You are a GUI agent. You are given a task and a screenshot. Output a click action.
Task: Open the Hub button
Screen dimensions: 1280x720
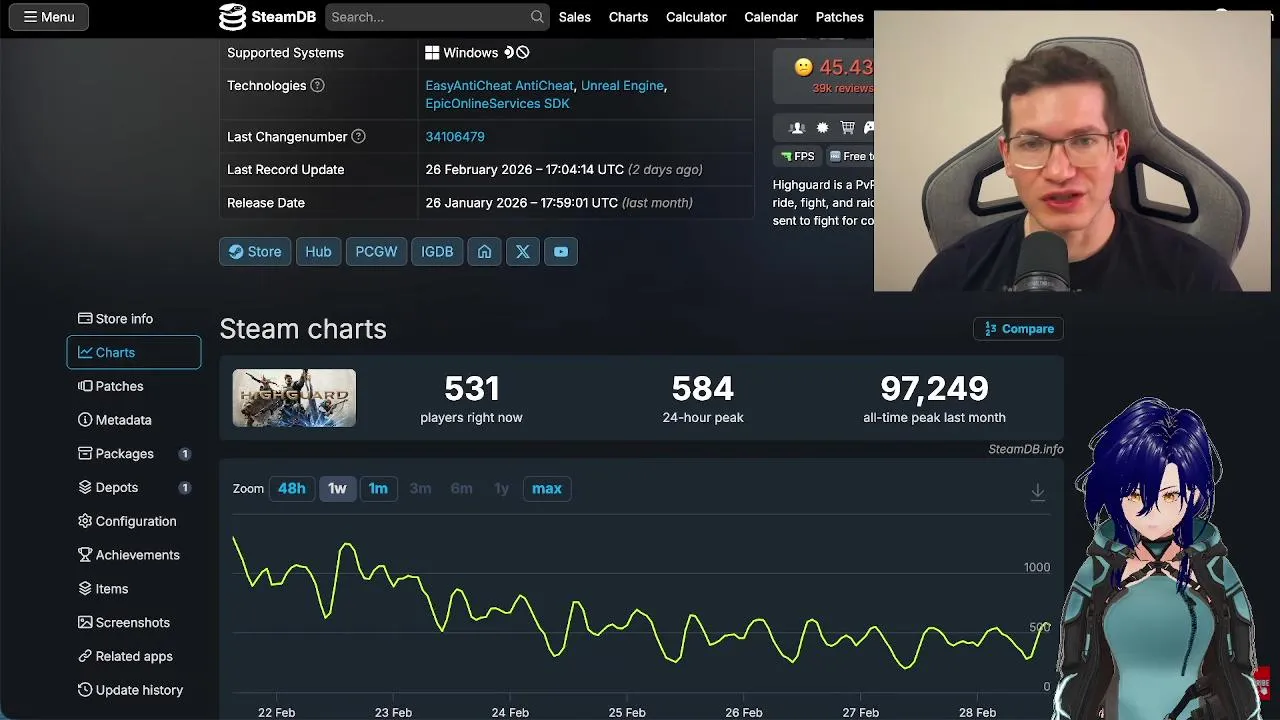point(318,252)
